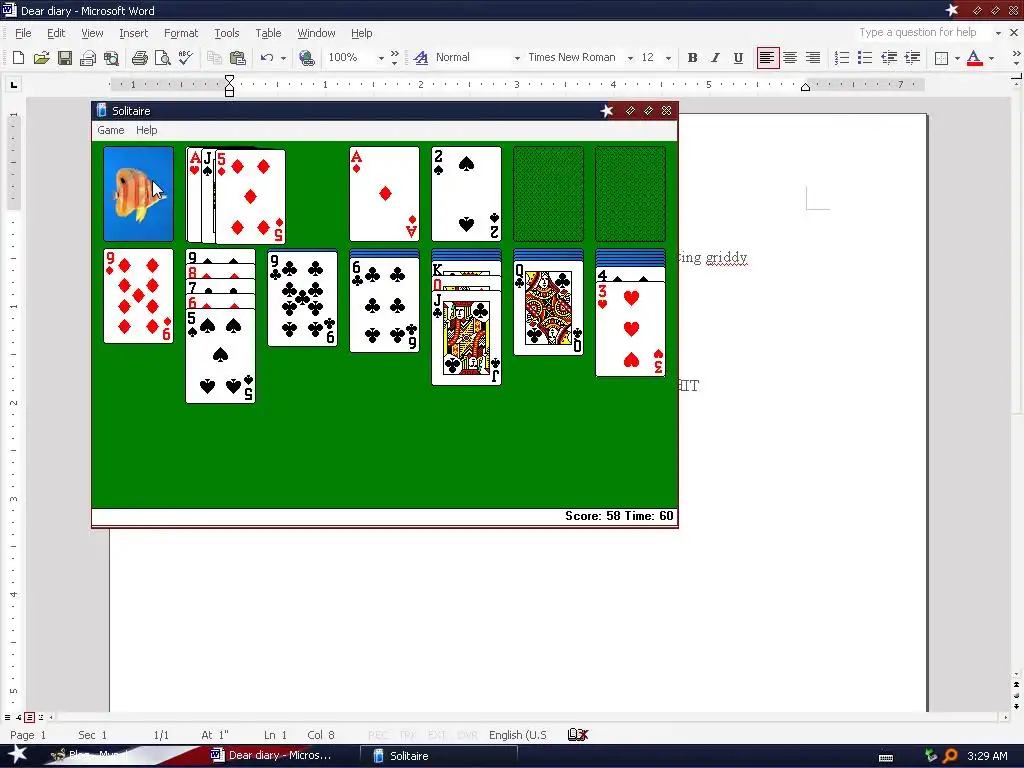Click the Search toolbar icon

111,57
